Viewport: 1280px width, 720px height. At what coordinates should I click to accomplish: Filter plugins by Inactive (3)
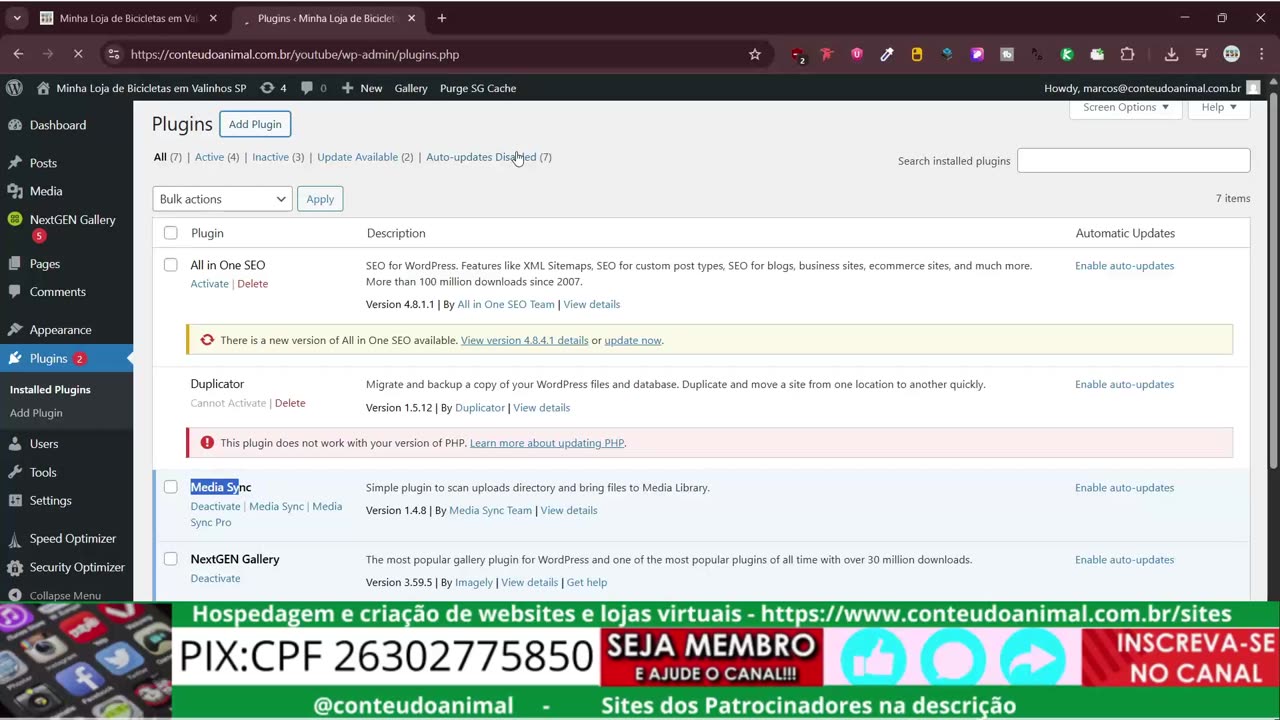pyautogui.click(x=278, y=157)
